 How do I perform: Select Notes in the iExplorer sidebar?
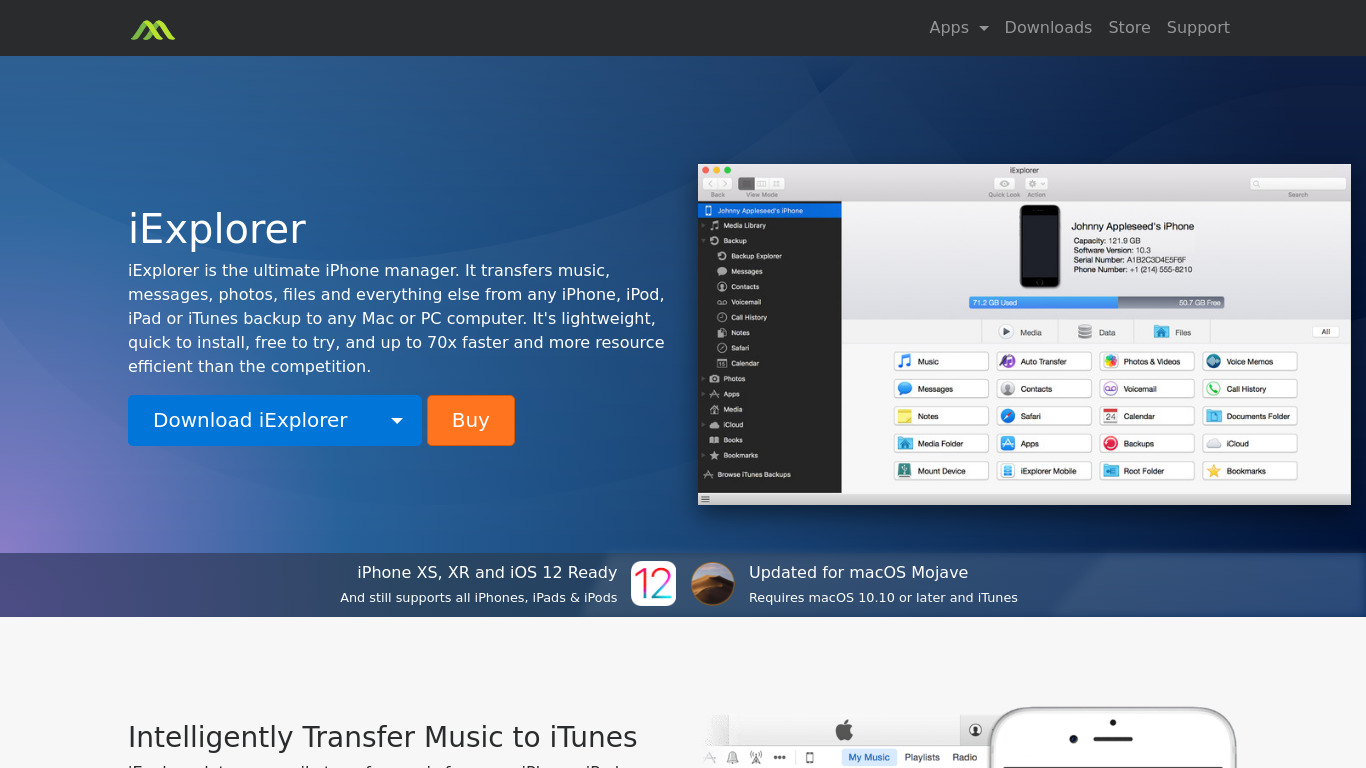[740, 333]
